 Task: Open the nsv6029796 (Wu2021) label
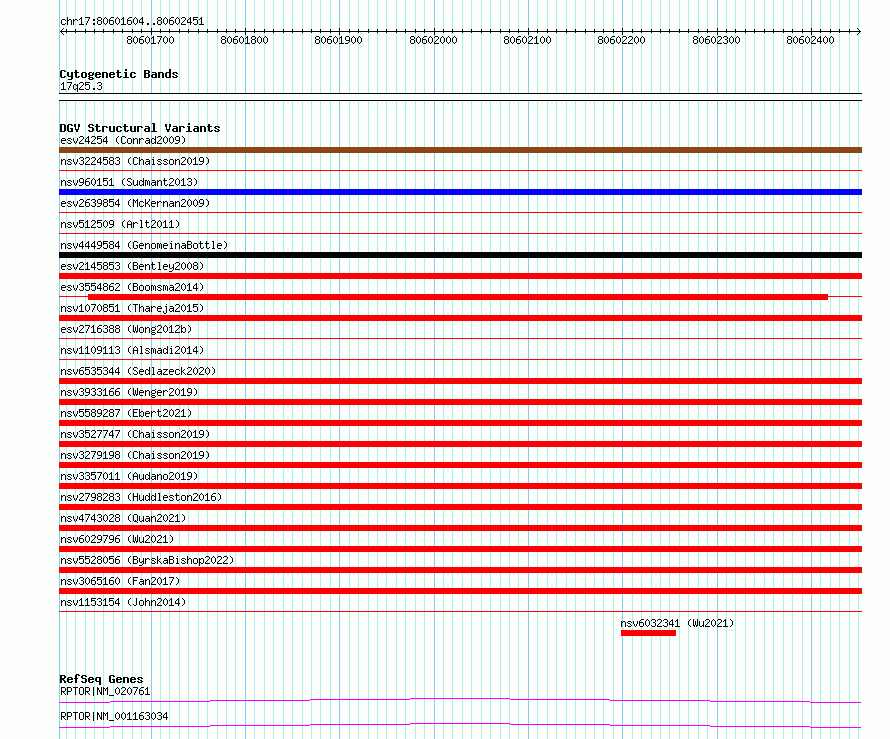click(x=117, y=539)
